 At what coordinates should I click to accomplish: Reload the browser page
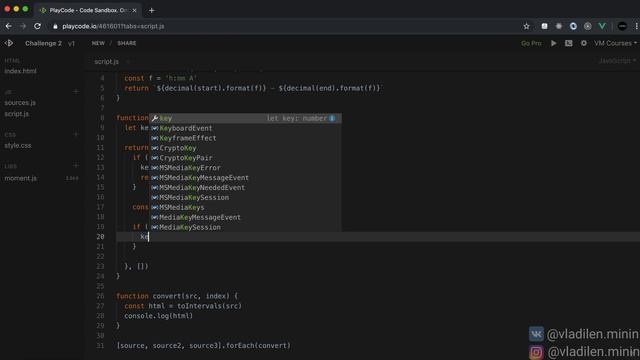[x=38, y=26]
